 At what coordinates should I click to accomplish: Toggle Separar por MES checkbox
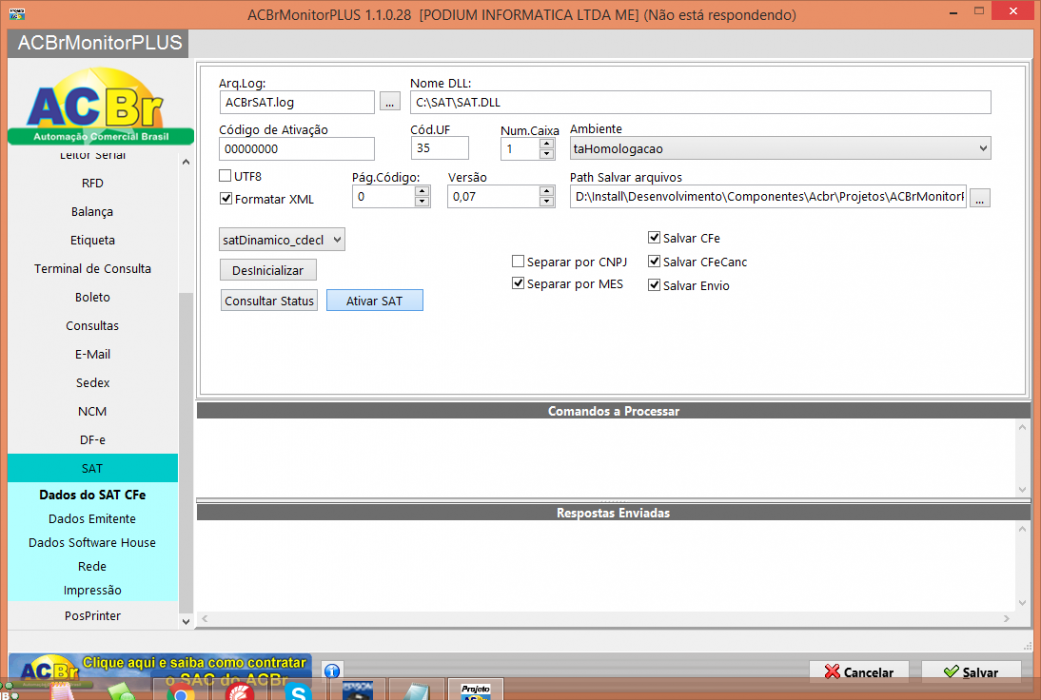(518, 284)
